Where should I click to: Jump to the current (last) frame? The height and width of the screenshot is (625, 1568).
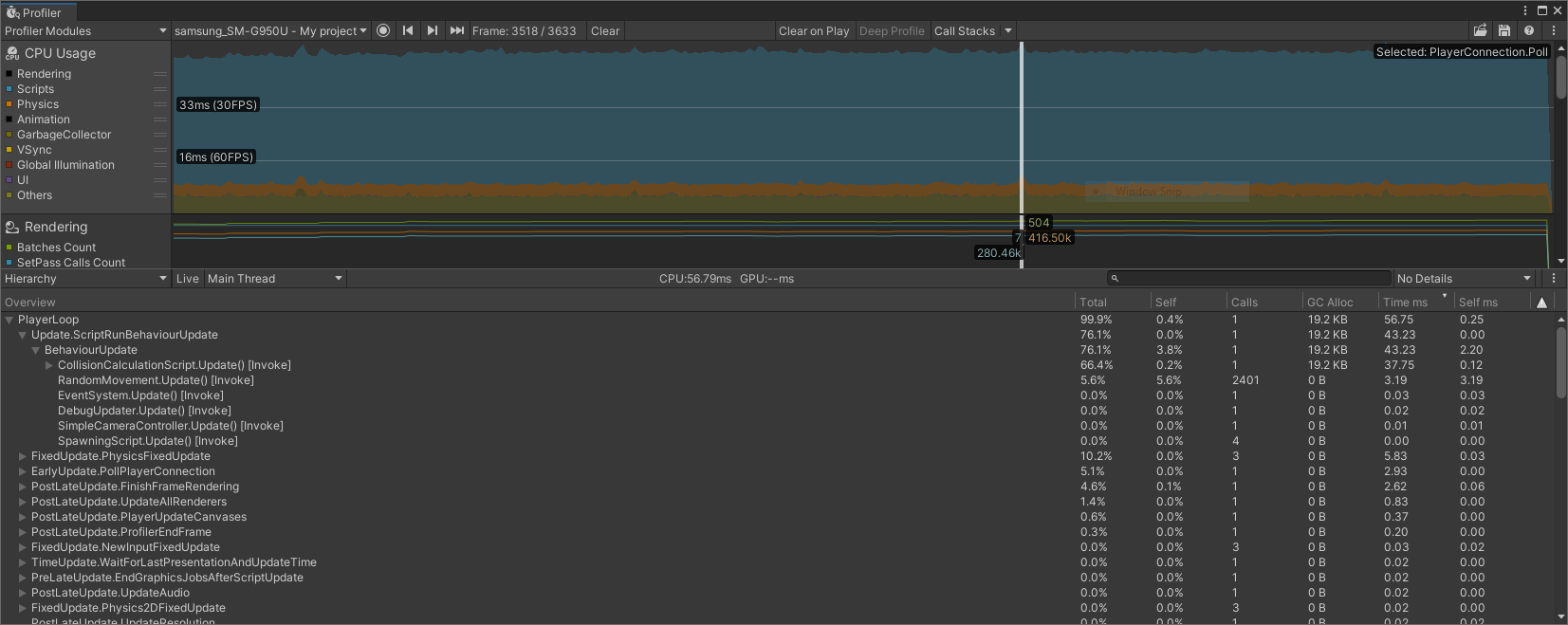(457, 30)
